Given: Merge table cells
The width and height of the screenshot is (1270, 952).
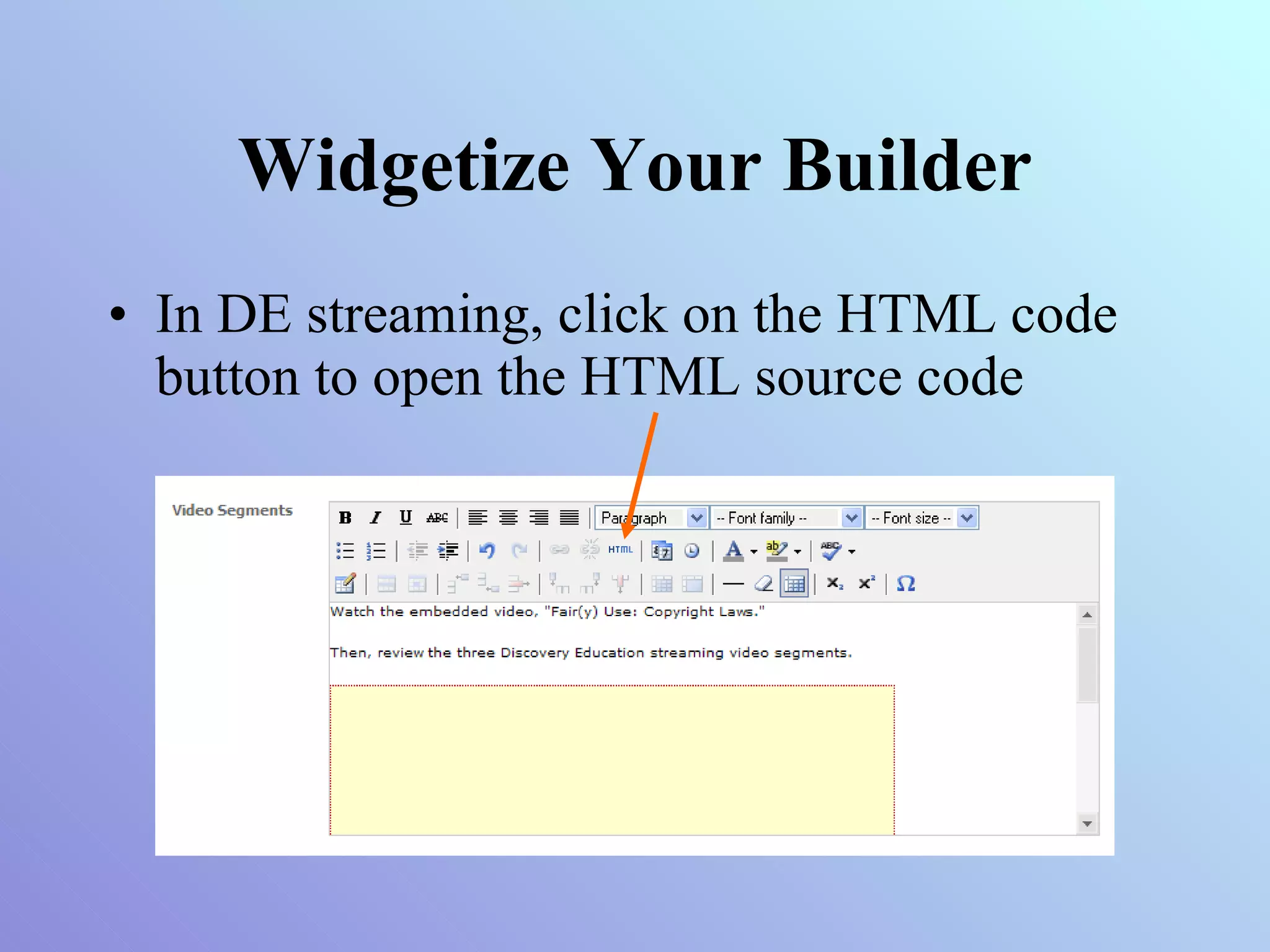Looking at the screenshot, I should tap(692, 584).
